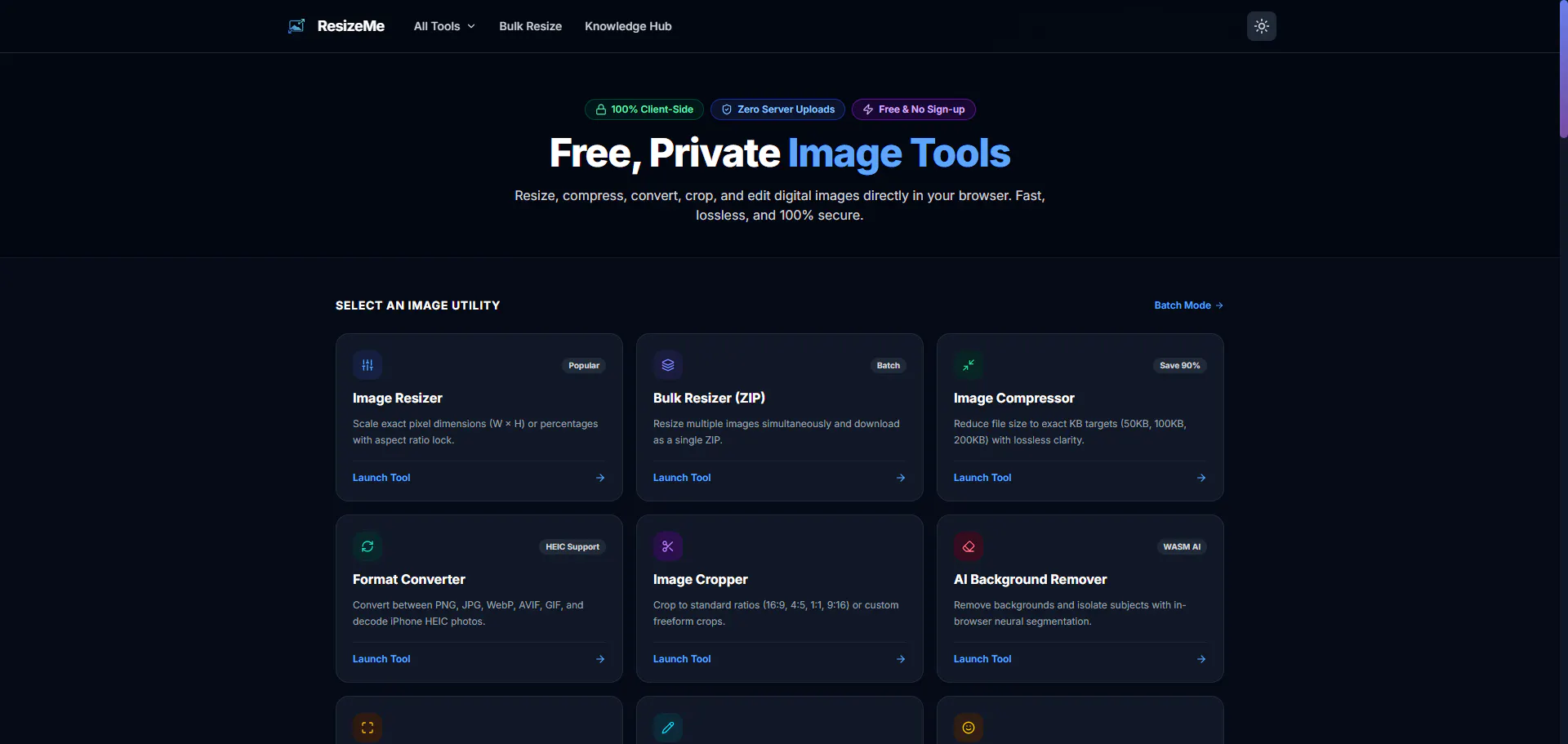Click the arrow in the Image Resizer card
This screenshot has height=744, width=1568.
[x=600, y=478]
